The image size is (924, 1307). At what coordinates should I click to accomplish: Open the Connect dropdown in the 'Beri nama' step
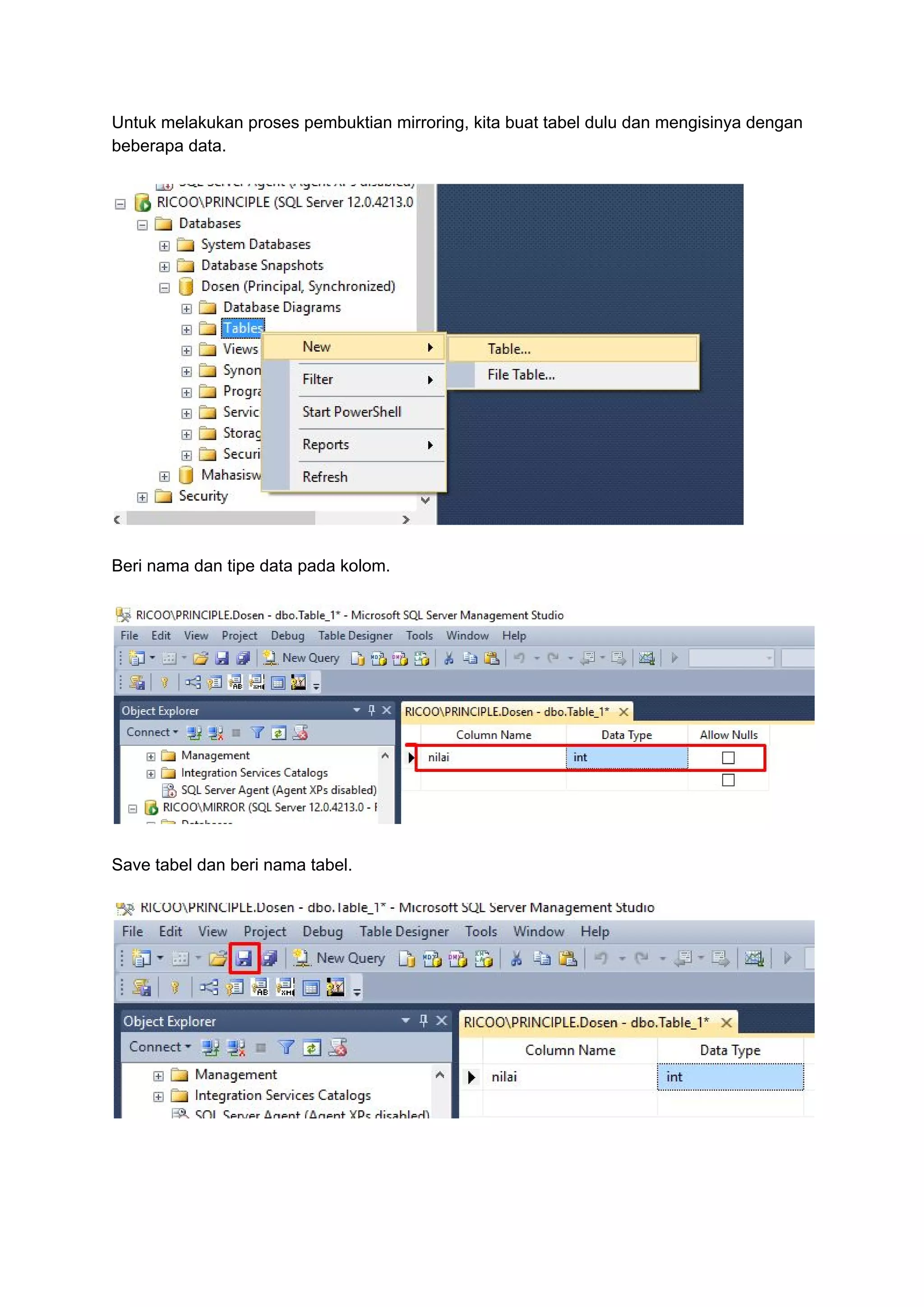[152, 733]
